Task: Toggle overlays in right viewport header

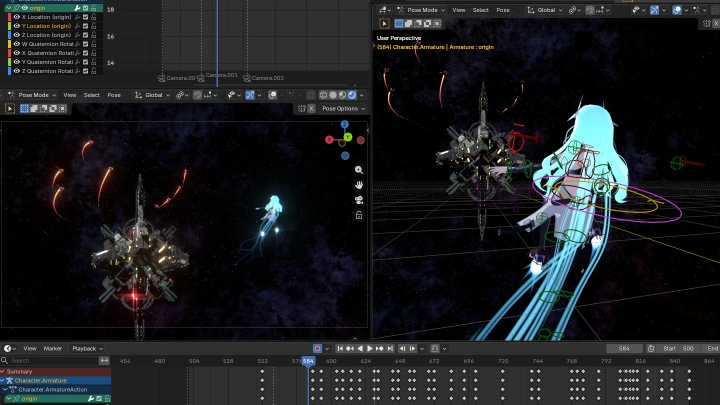Action: tap(677, 10)
